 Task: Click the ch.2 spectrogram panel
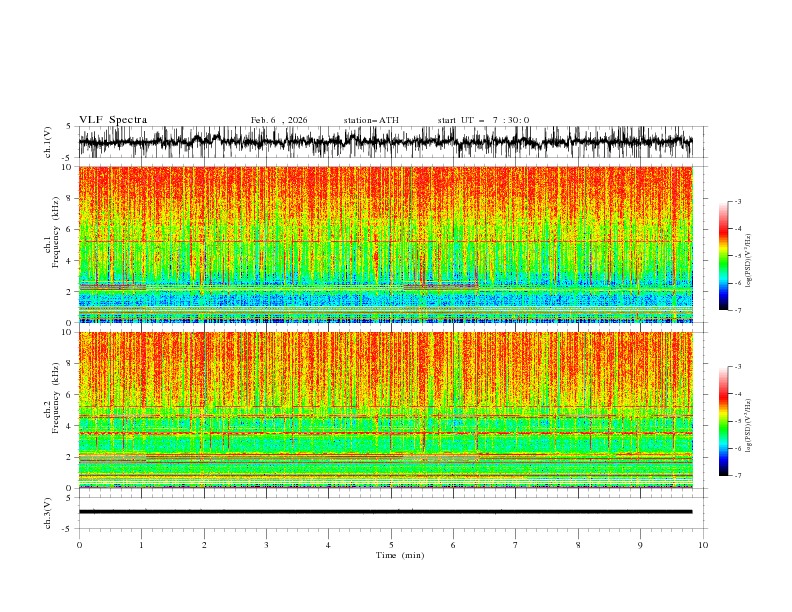tap(385, 410)
